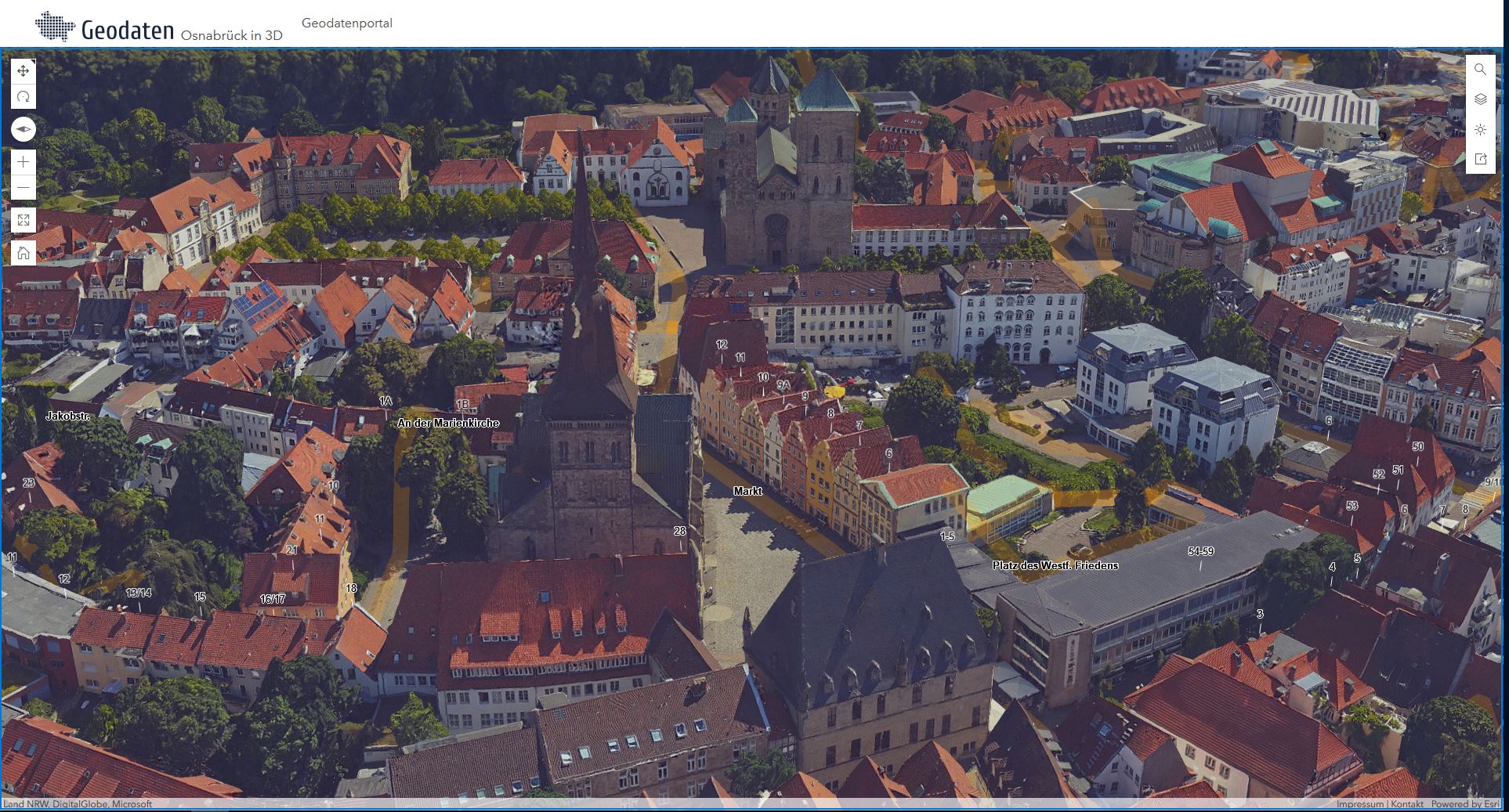This screenshot has height=812, width=1509.
Task: Click the Platz des Westf. Friedens label
Action: pos(1055,565)
